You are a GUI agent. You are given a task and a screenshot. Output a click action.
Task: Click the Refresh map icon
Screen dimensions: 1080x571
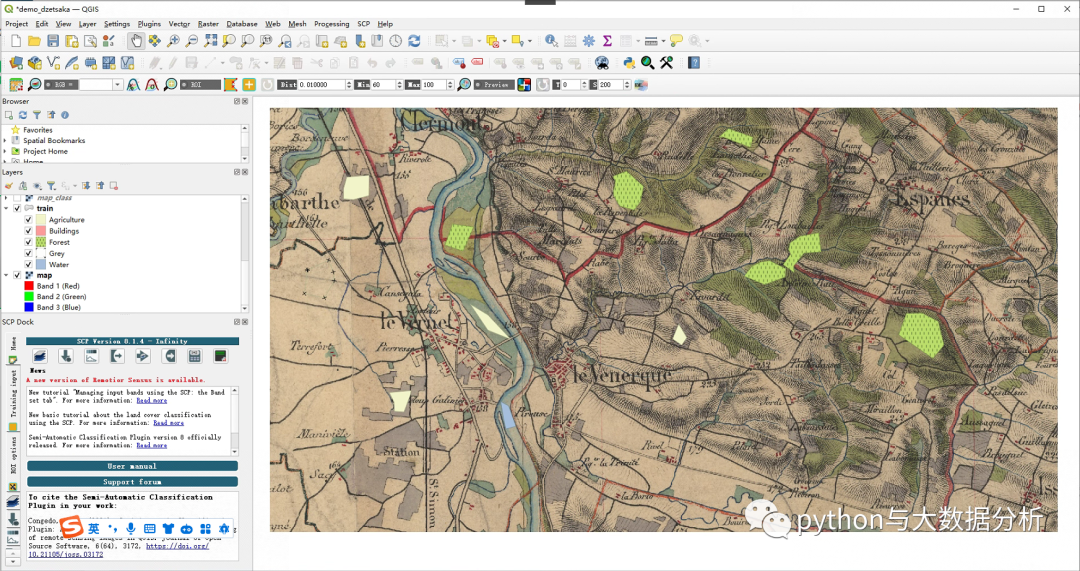click(x=413, y=41)
